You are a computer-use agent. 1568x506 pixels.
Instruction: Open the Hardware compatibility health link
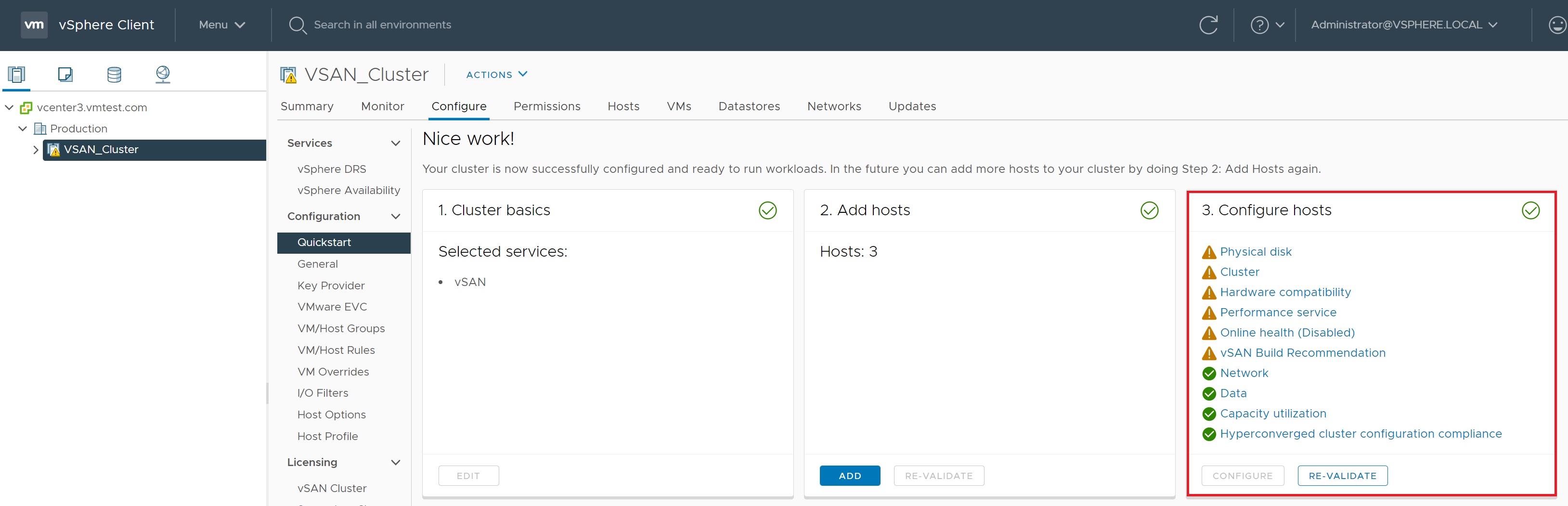tap(1285, 292)
